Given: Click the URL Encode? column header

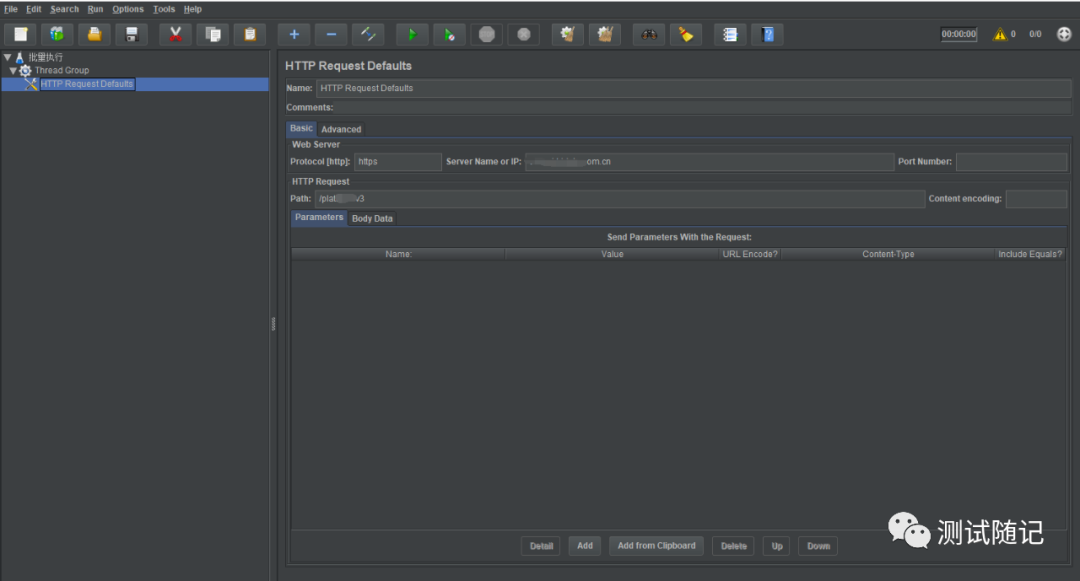Looking at the screenshot, I should 750,254.
